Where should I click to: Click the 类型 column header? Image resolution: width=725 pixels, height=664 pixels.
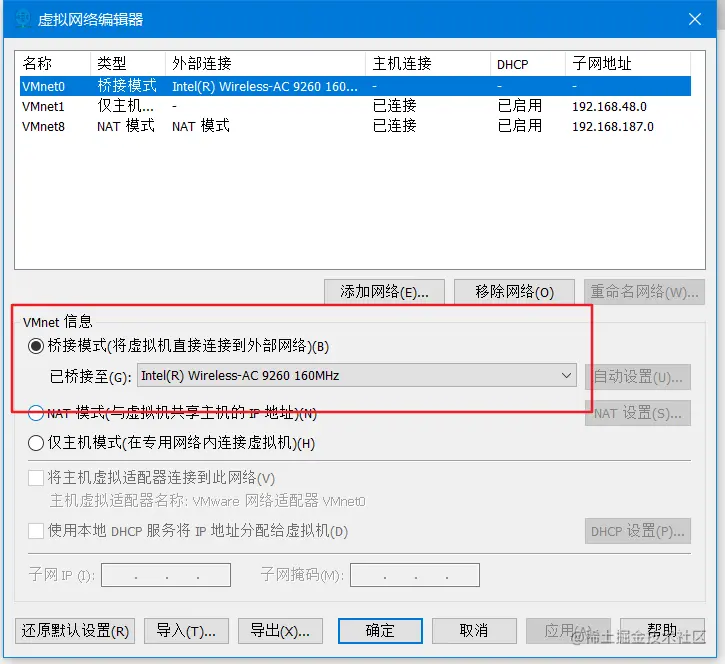[x=128, y=63]
